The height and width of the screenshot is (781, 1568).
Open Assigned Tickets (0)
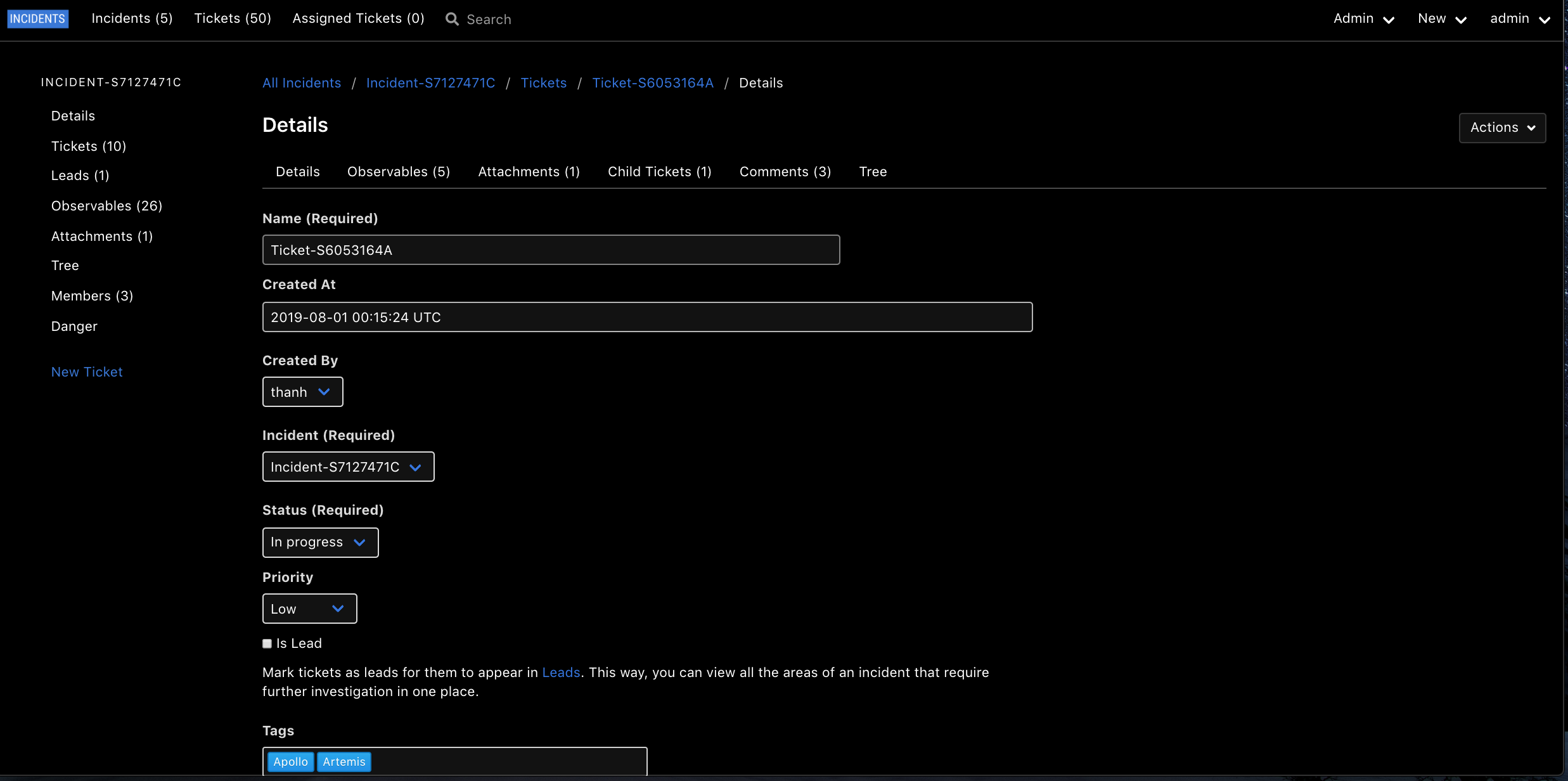[358, 18]
